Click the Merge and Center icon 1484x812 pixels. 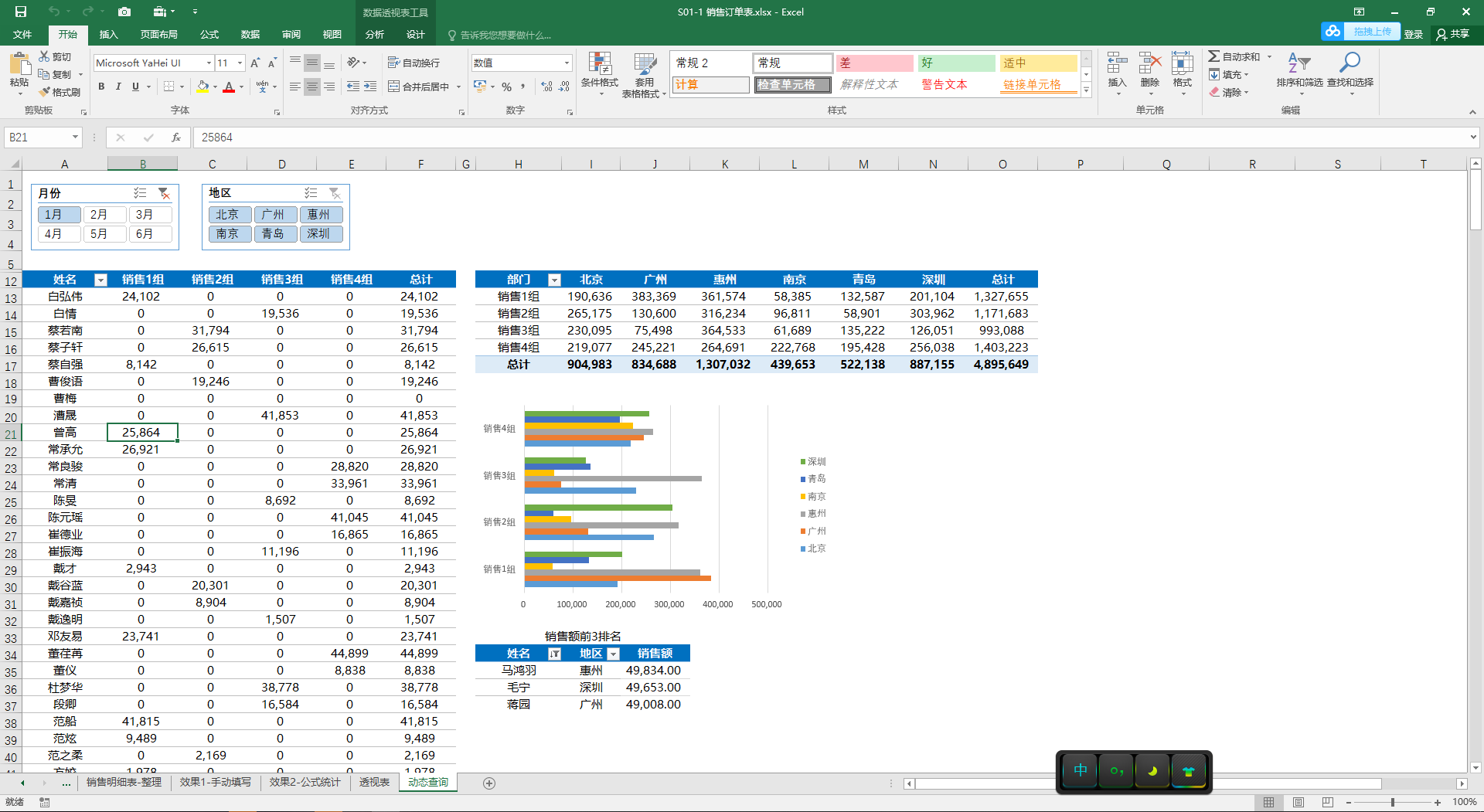click(418, 87)
